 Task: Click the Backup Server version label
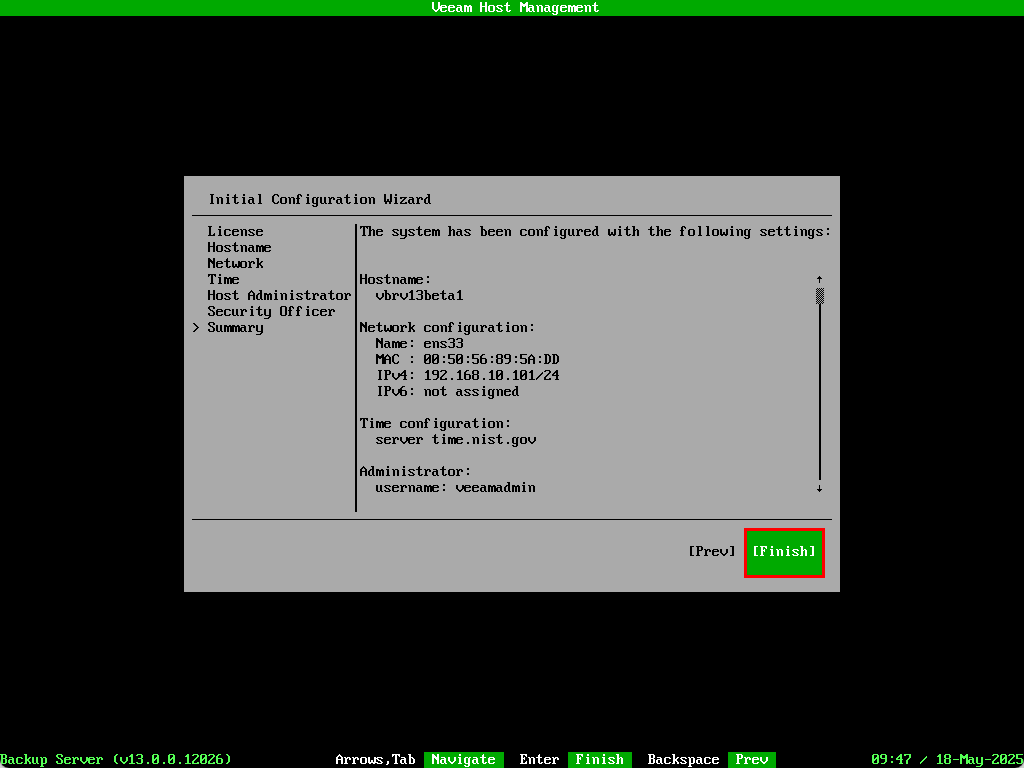tap(116, 759)
